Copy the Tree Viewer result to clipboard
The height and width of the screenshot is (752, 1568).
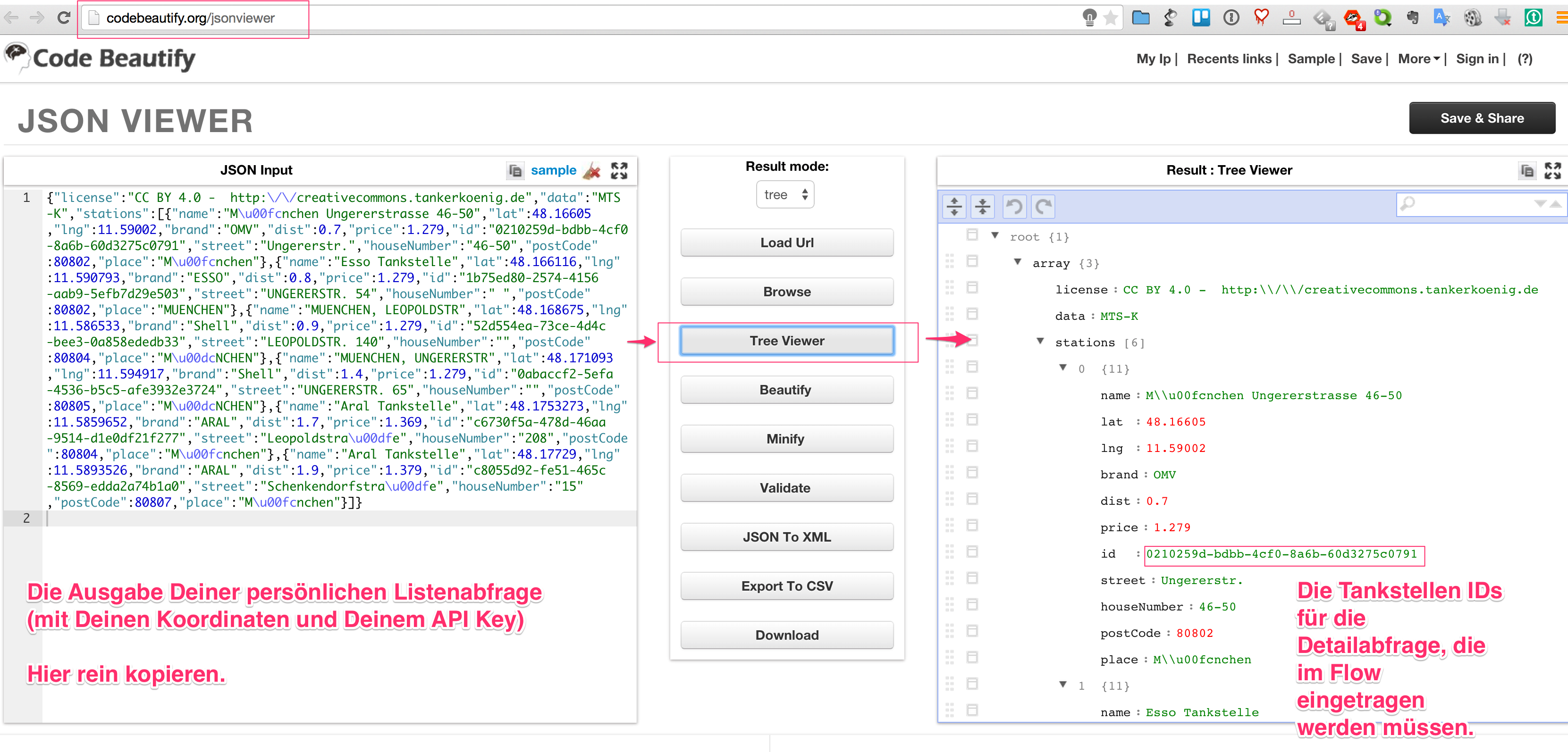click(x=1526, y=170)
